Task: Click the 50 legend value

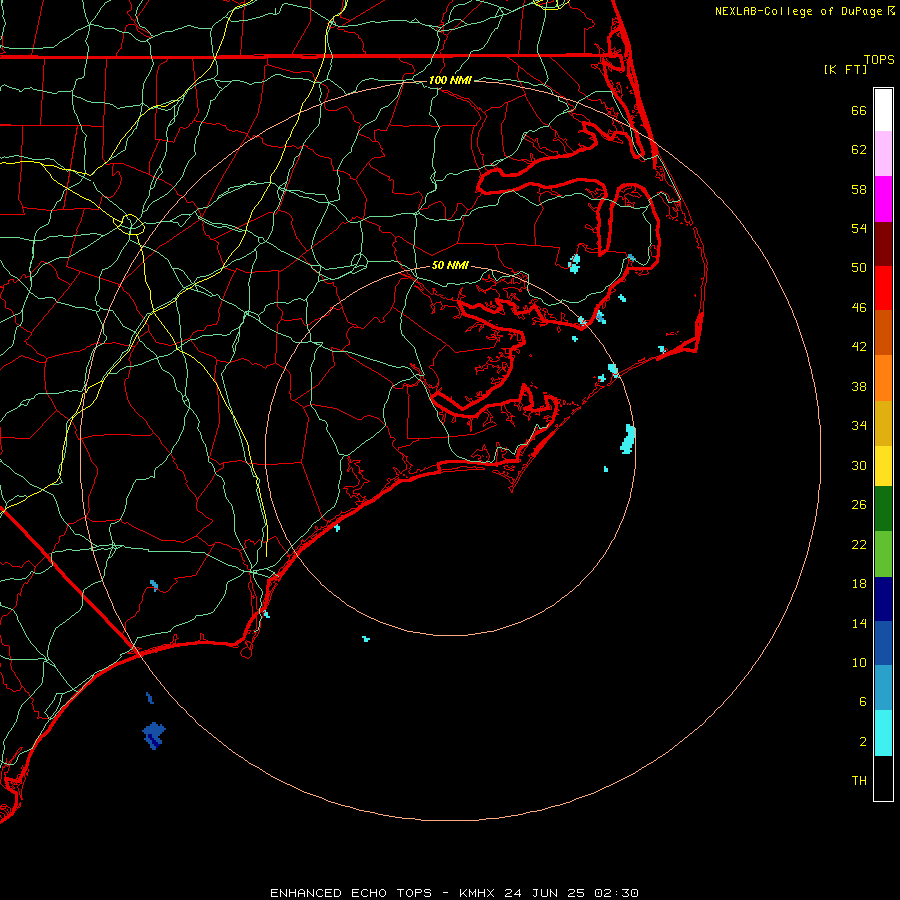Action: tap(859, 267)
